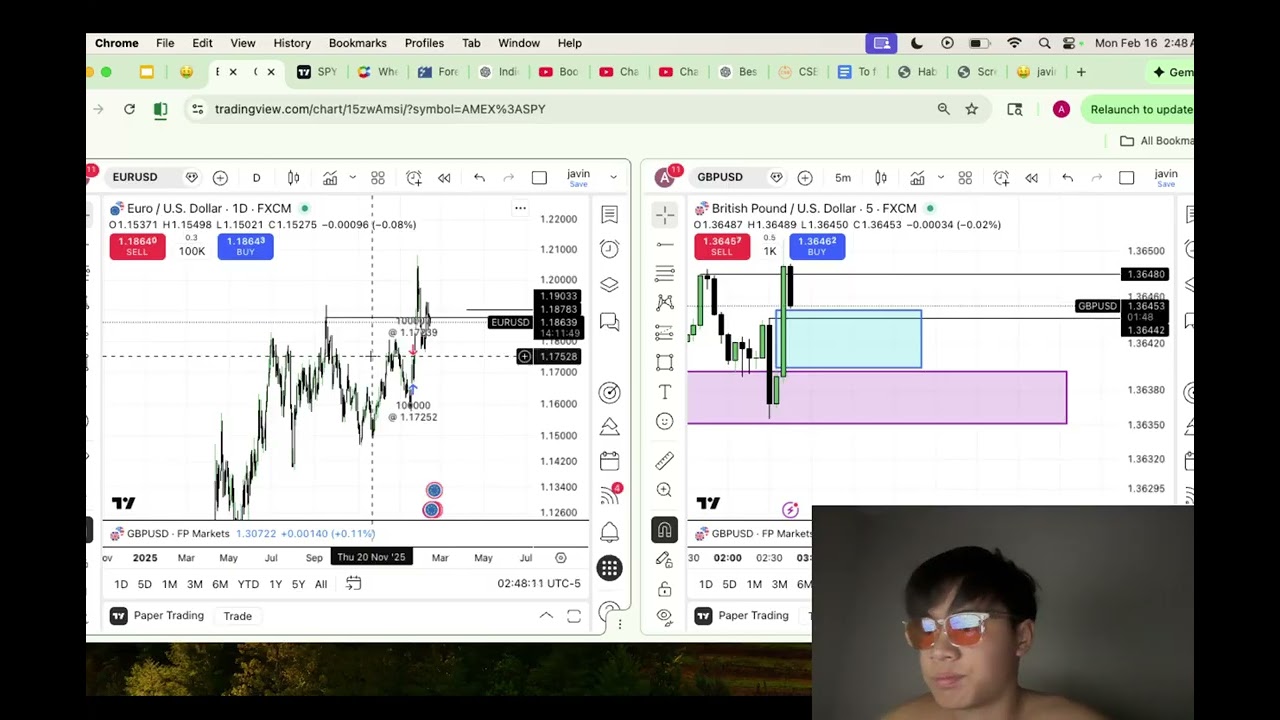Select the All range on EURUSD chart
1280x720 pixels.
321,584
